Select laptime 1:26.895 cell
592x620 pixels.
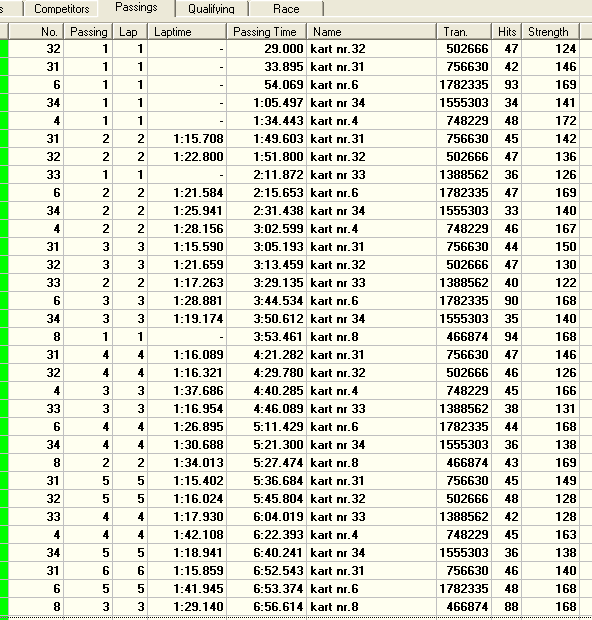pyautogui.click(x=187, y=427)
